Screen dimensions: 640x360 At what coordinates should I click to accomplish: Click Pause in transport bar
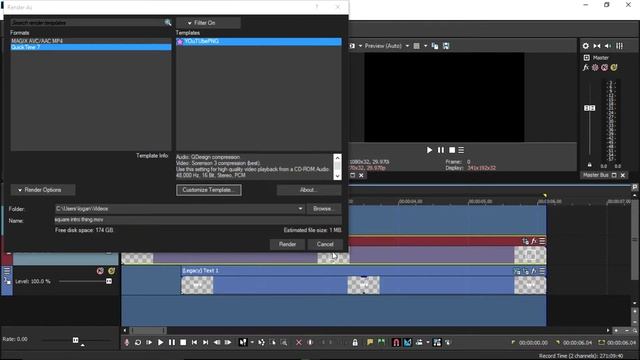coord(172,342)
